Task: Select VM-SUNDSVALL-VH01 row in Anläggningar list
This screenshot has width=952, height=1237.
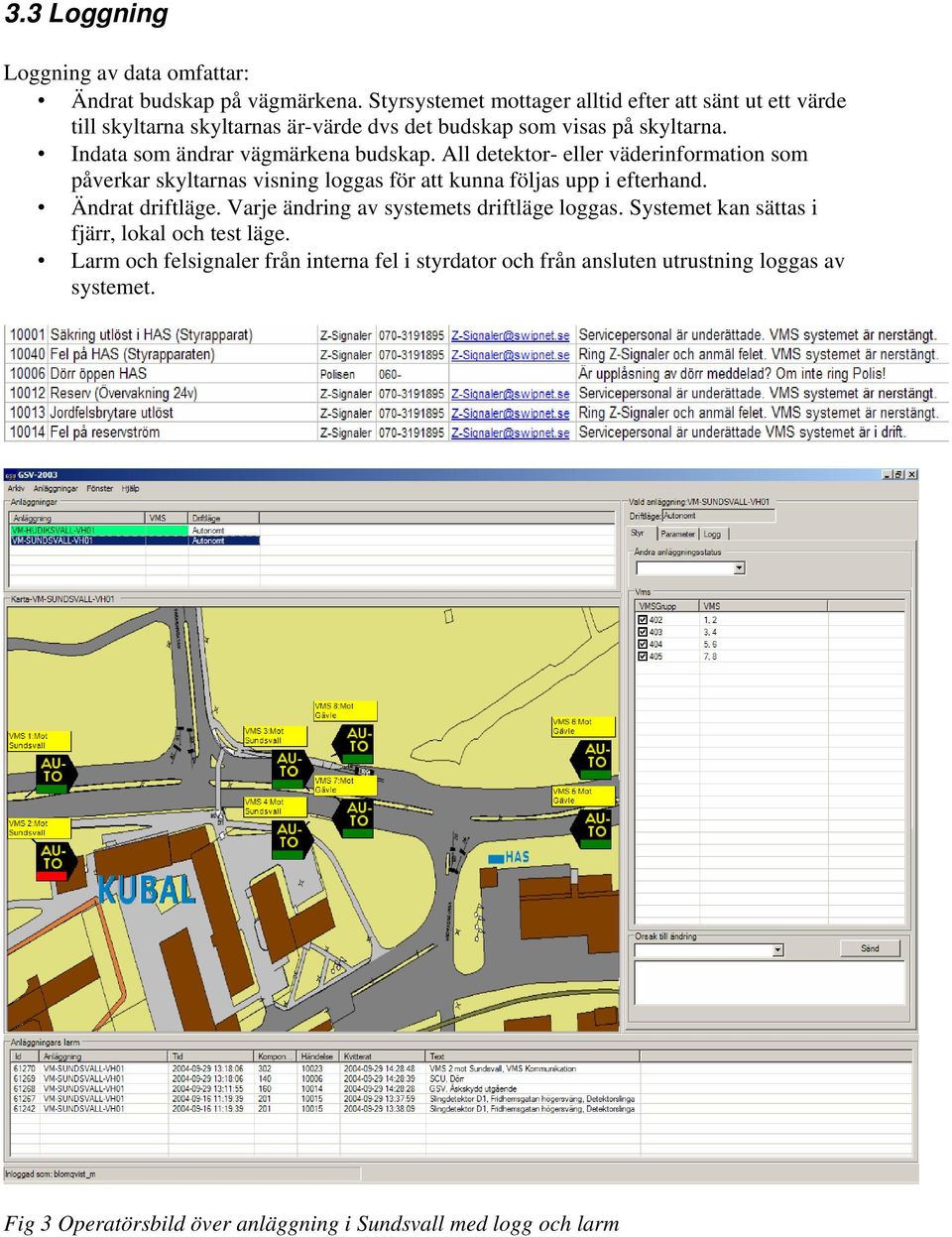Action: 135,541
